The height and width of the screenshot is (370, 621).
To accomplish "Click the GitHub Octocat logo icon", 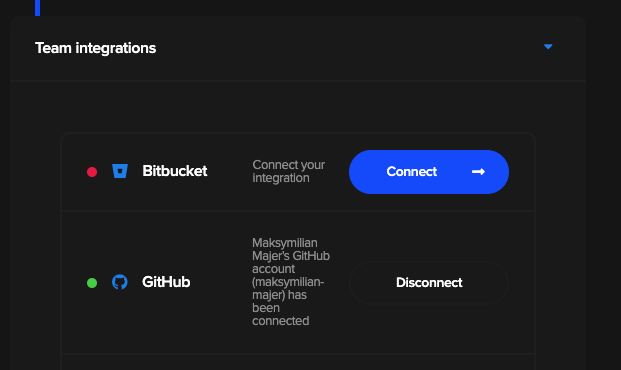I will coord(120,282).
